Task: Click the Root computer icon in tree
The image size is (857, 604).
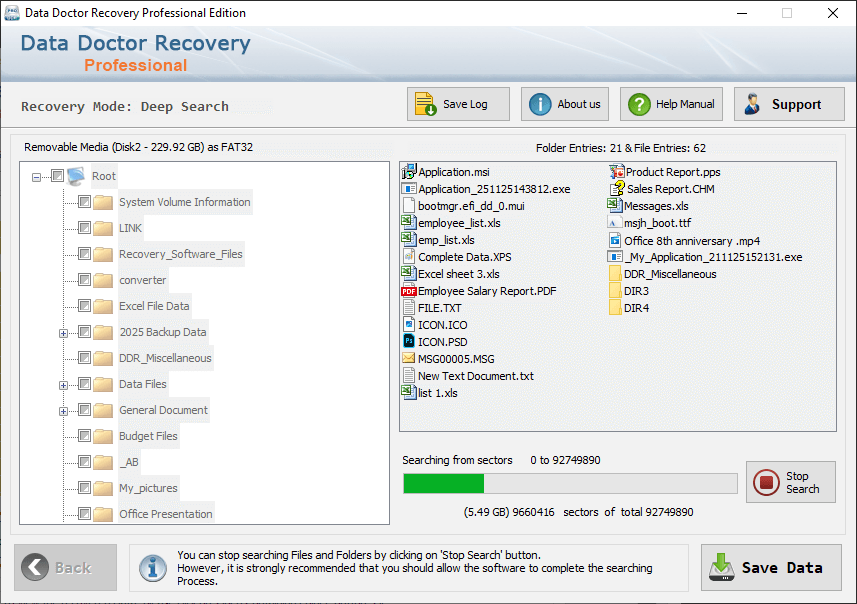Action: pyautogui.click(x=77, y=176)
